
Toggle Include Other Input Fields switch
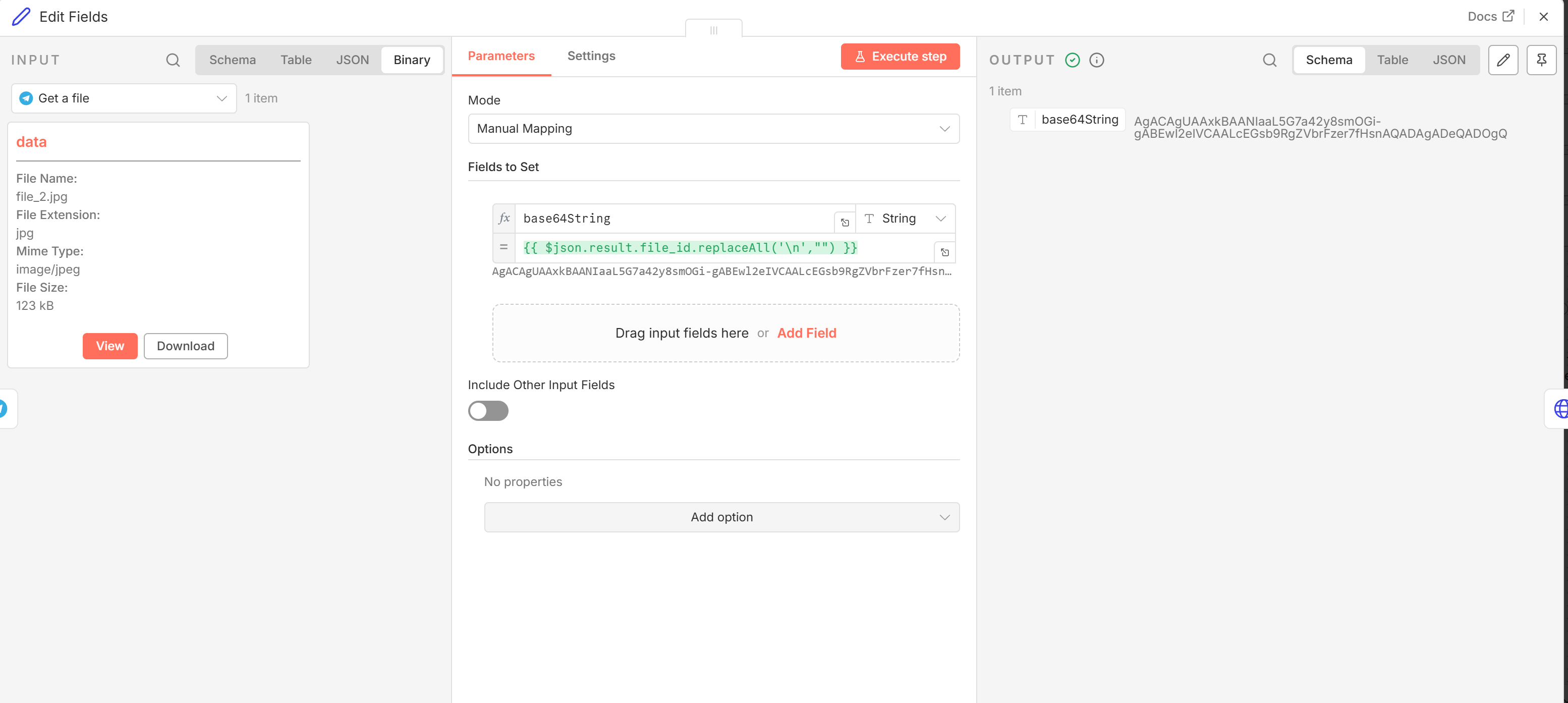tap(487, 411)
